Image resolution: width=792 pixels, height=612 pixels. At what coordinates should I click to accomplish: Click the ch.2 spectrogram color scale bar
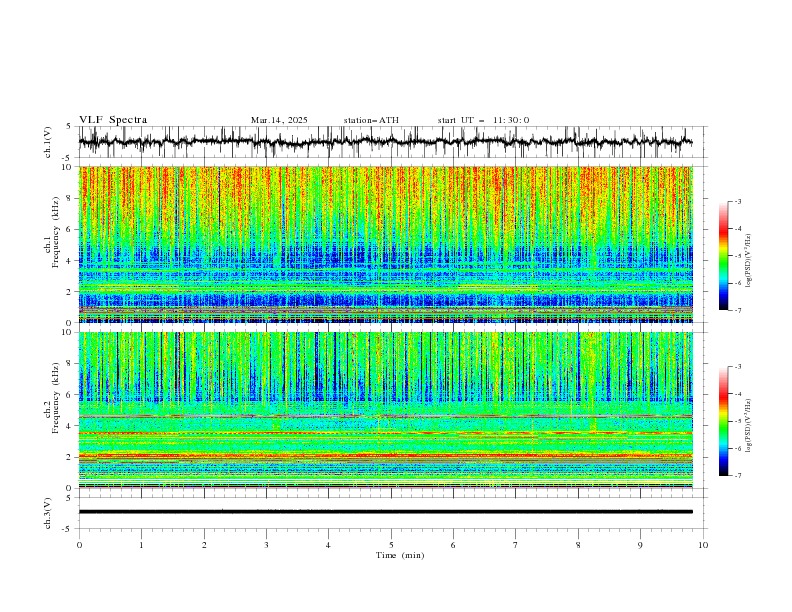click(723, 421)
